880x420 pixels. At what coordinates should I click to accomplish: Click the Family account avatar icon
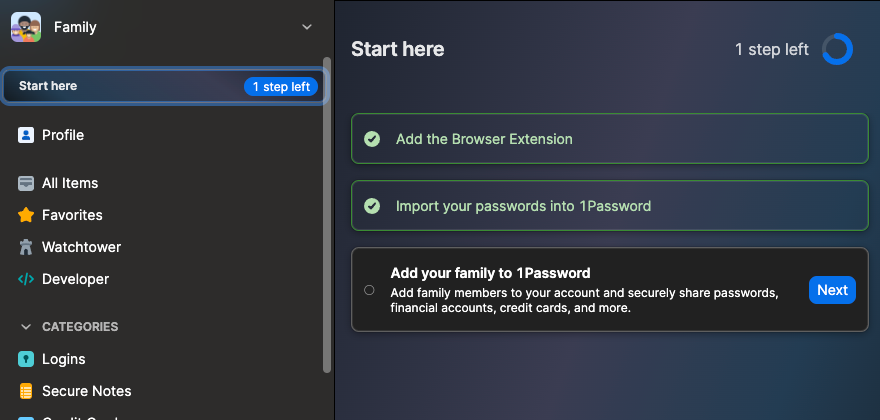[26, 27]
